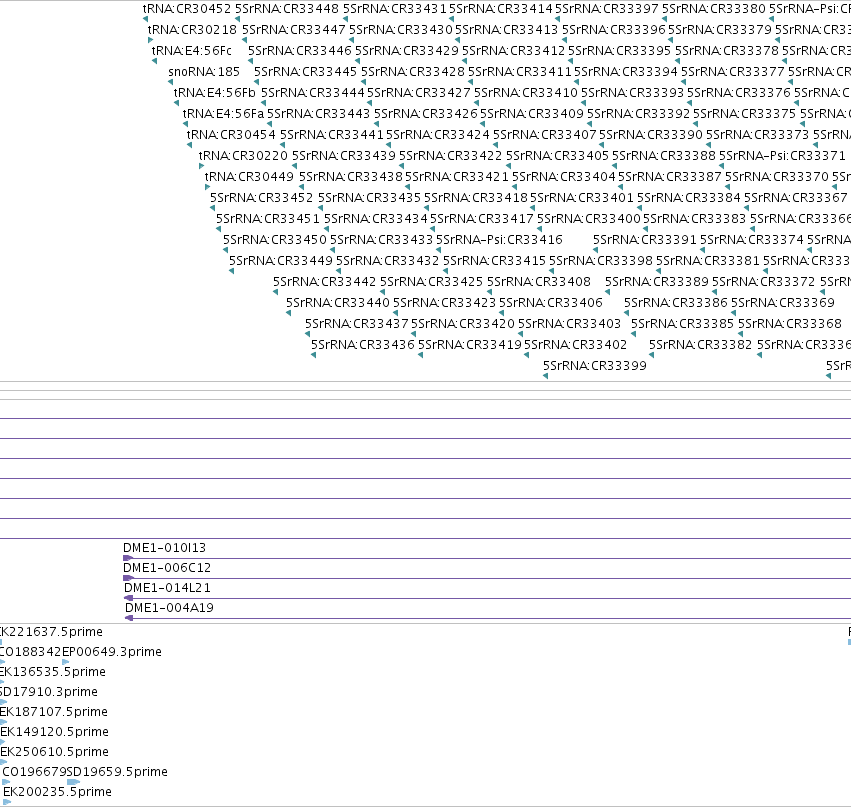851x807 pixels.
Task: Select the tRNA:CR30220 feature
Action: pos(243,156)
